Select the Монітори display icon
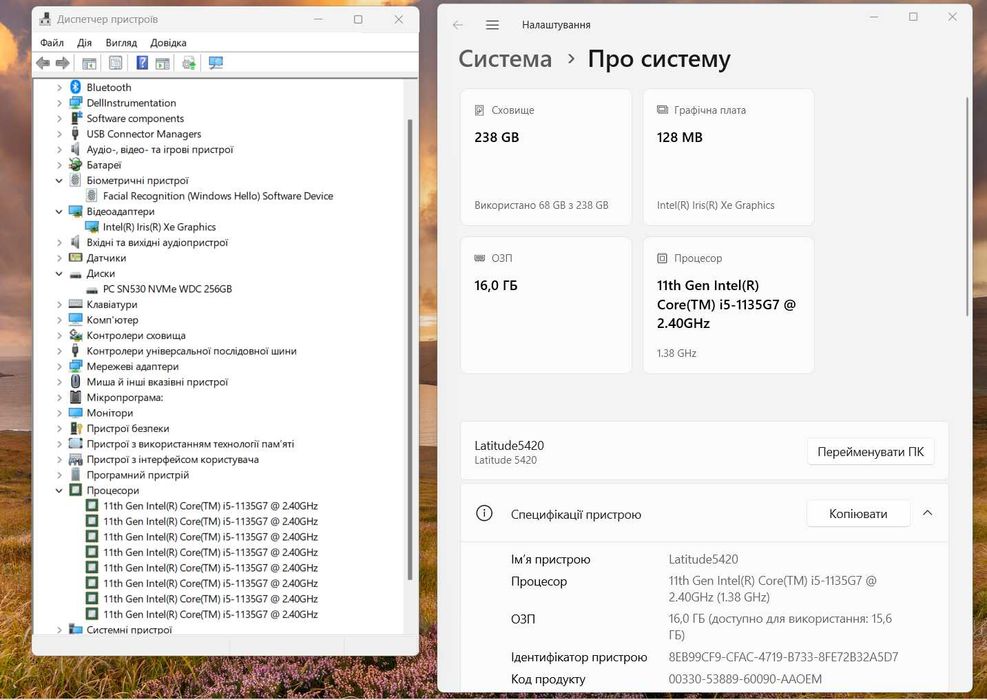The width and height of the screenshot is (987, 700). coord(76,413)
